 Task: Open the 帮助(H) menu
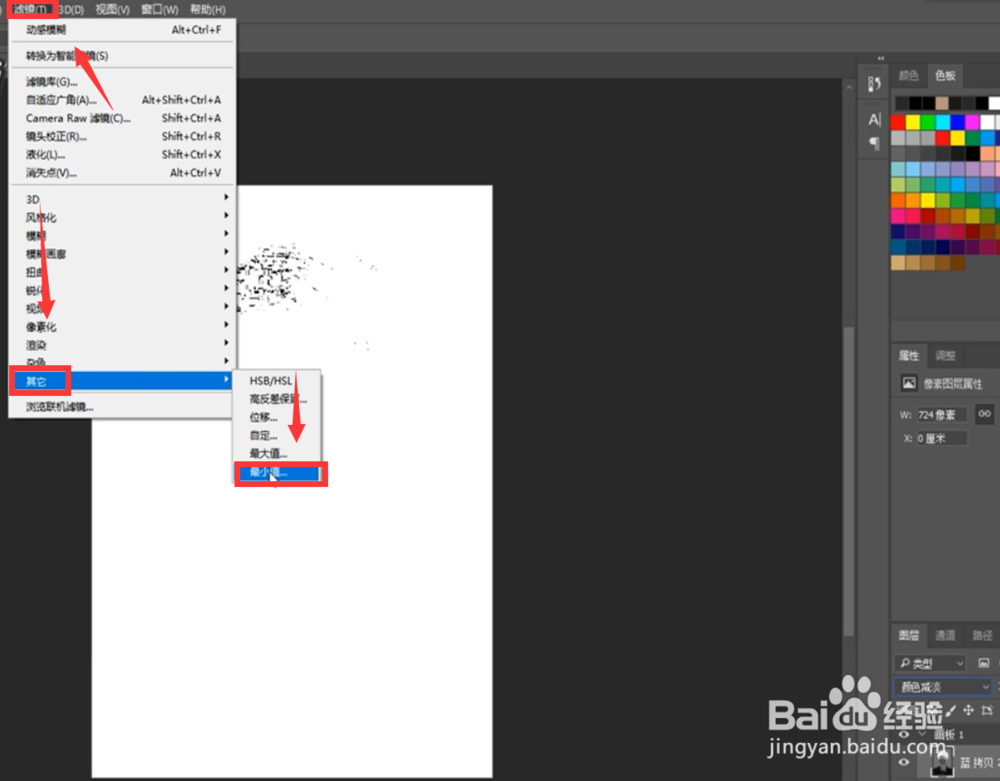click(208, 10)
